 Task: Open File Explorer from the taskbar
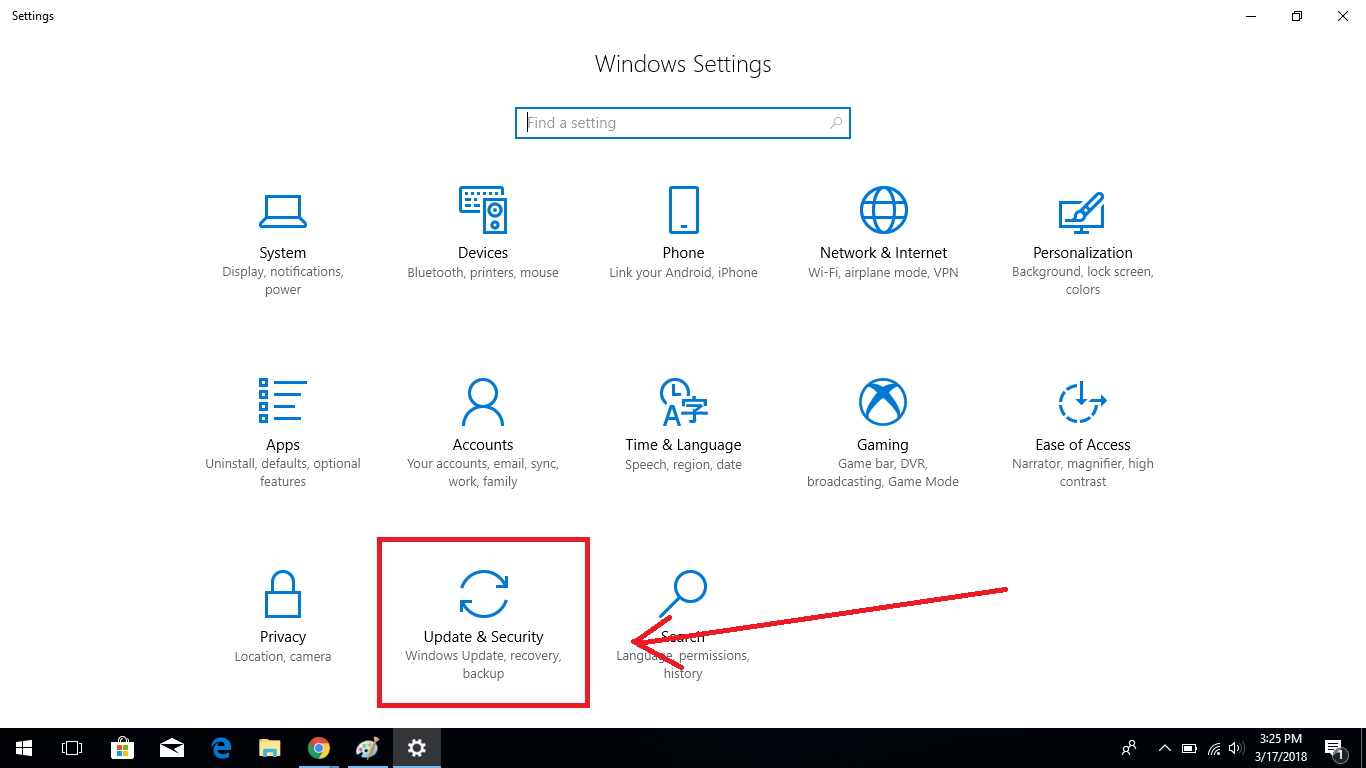coord(270,748)
